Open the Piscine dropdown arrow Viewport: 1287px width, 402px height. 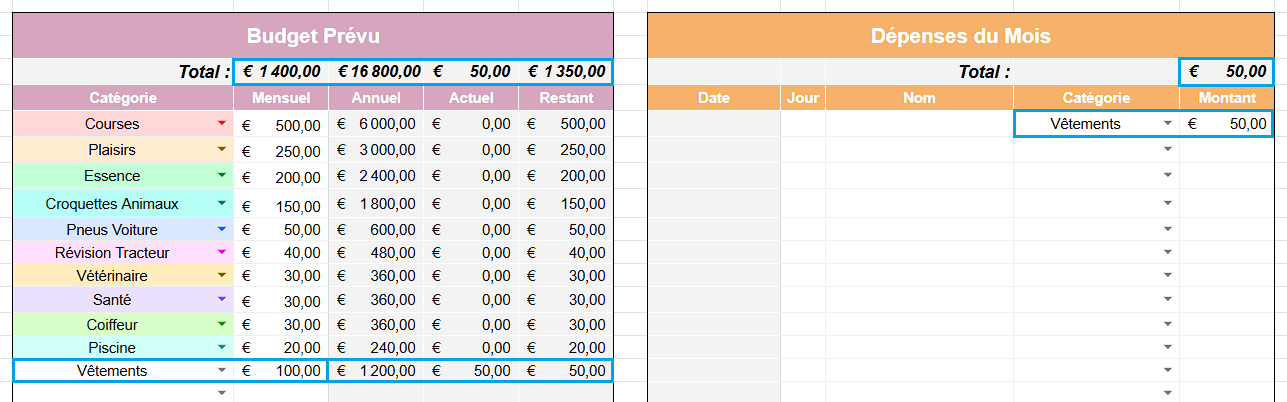[222, 348]
